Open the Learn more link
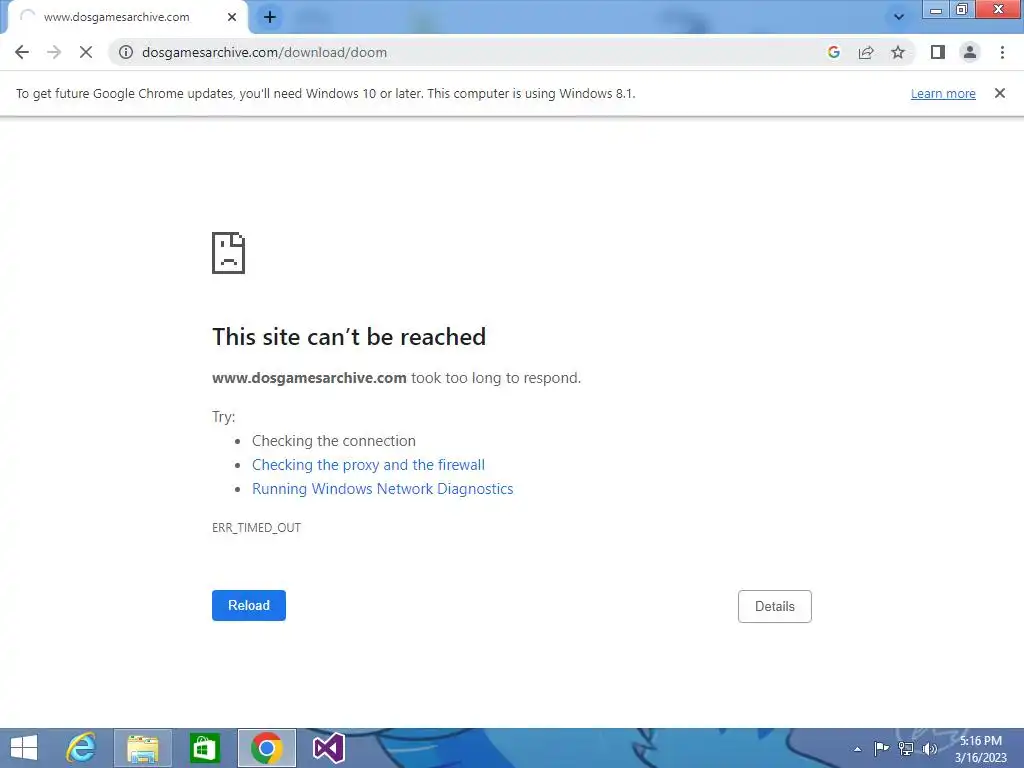1024x768 pixels. (943, 93)
